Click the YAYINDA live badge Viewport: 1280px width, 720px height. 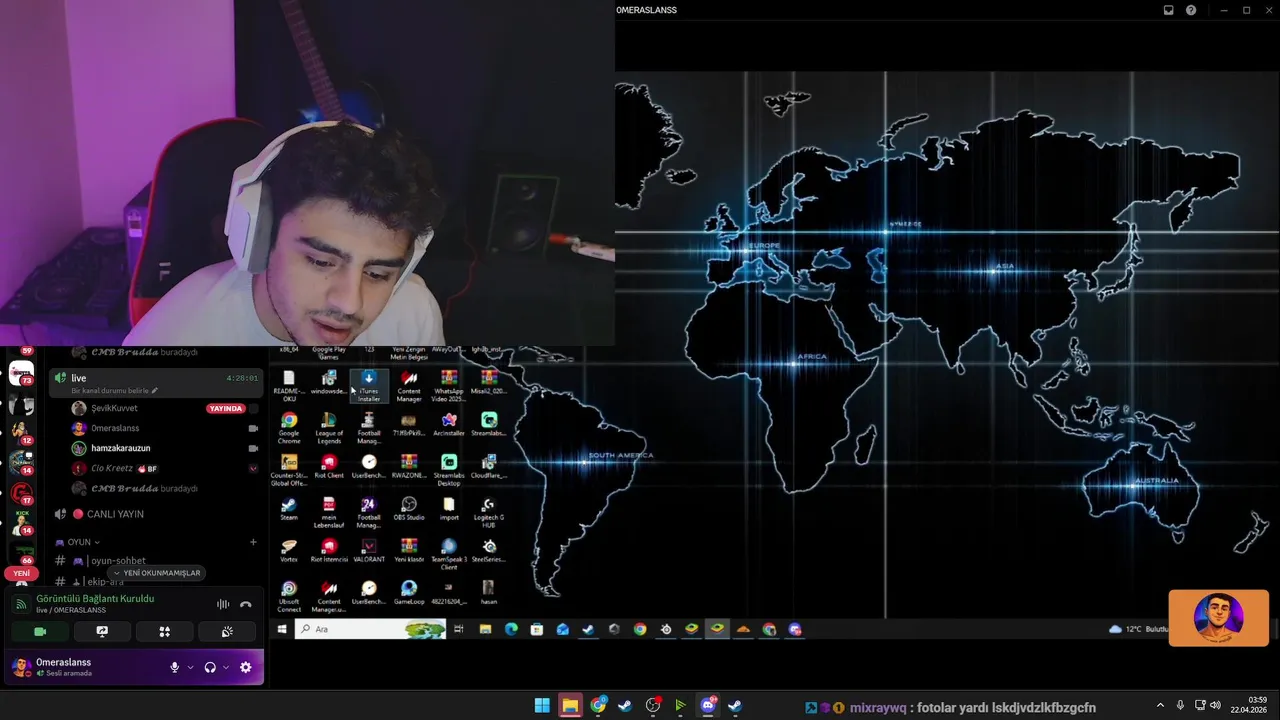point(226,408)
